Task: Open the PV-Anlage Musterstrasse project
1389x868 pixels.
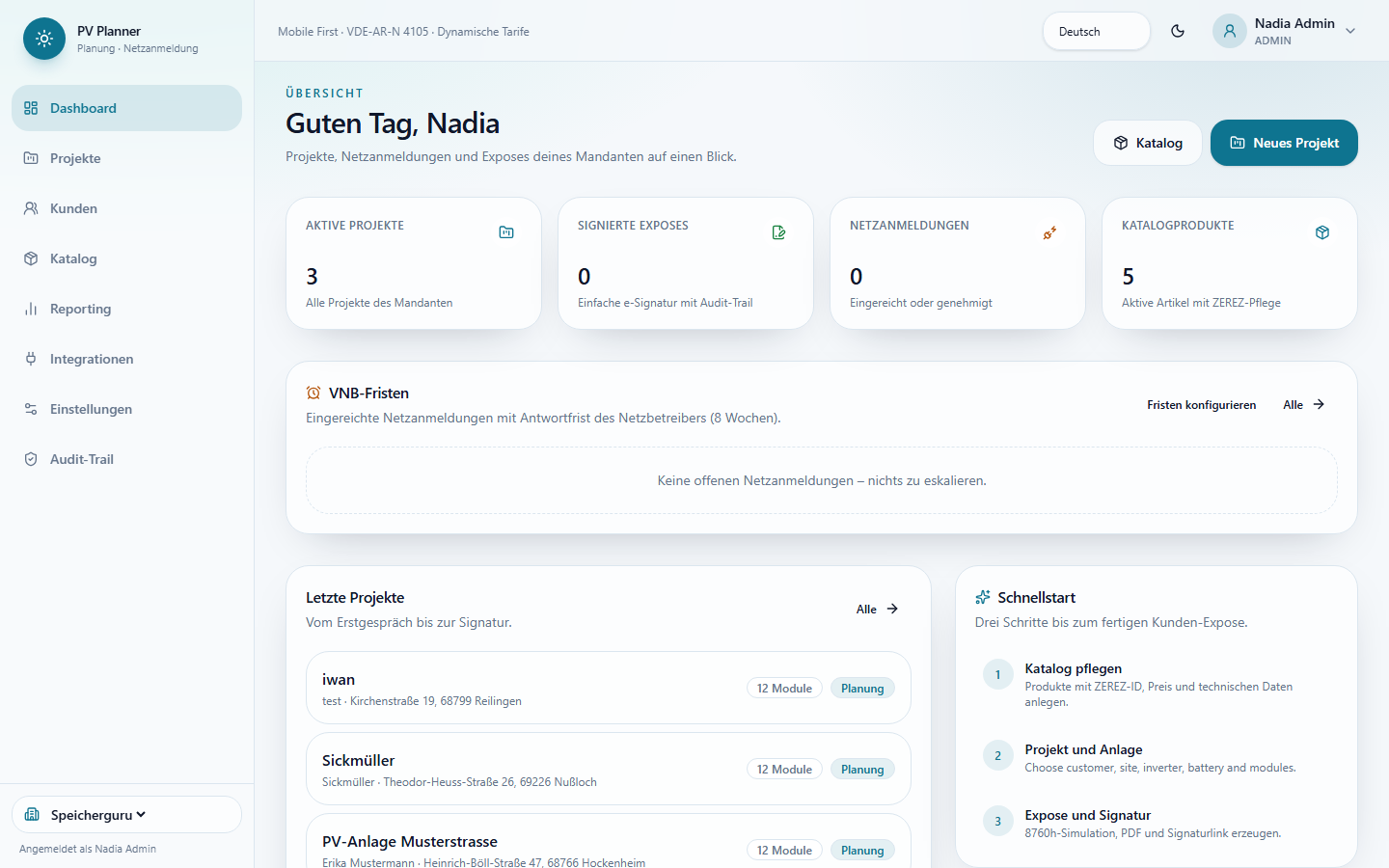Action: (609, 841)
